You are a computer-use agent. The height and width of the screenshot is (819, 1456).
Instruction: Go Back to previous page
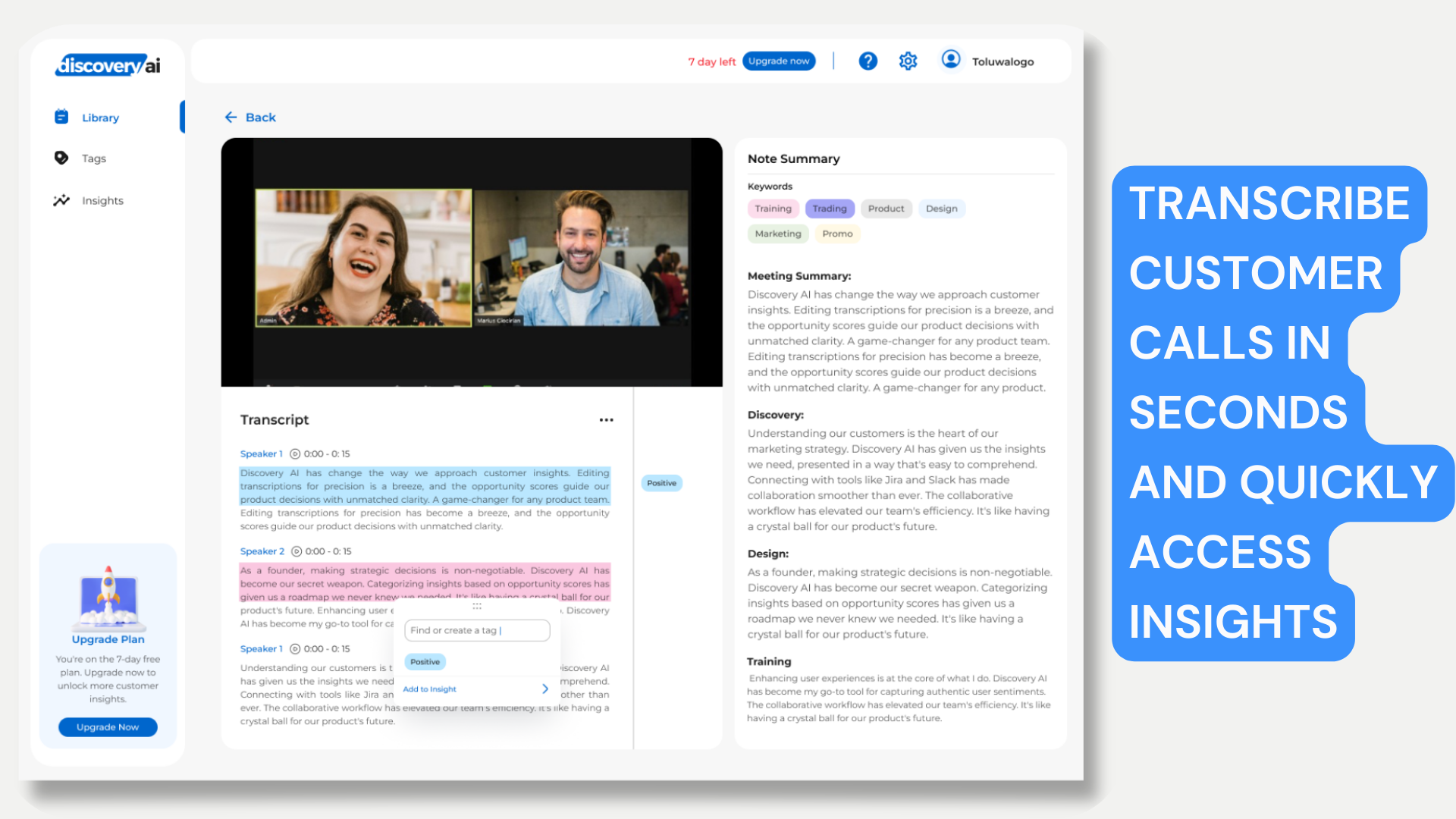(250, 118)
